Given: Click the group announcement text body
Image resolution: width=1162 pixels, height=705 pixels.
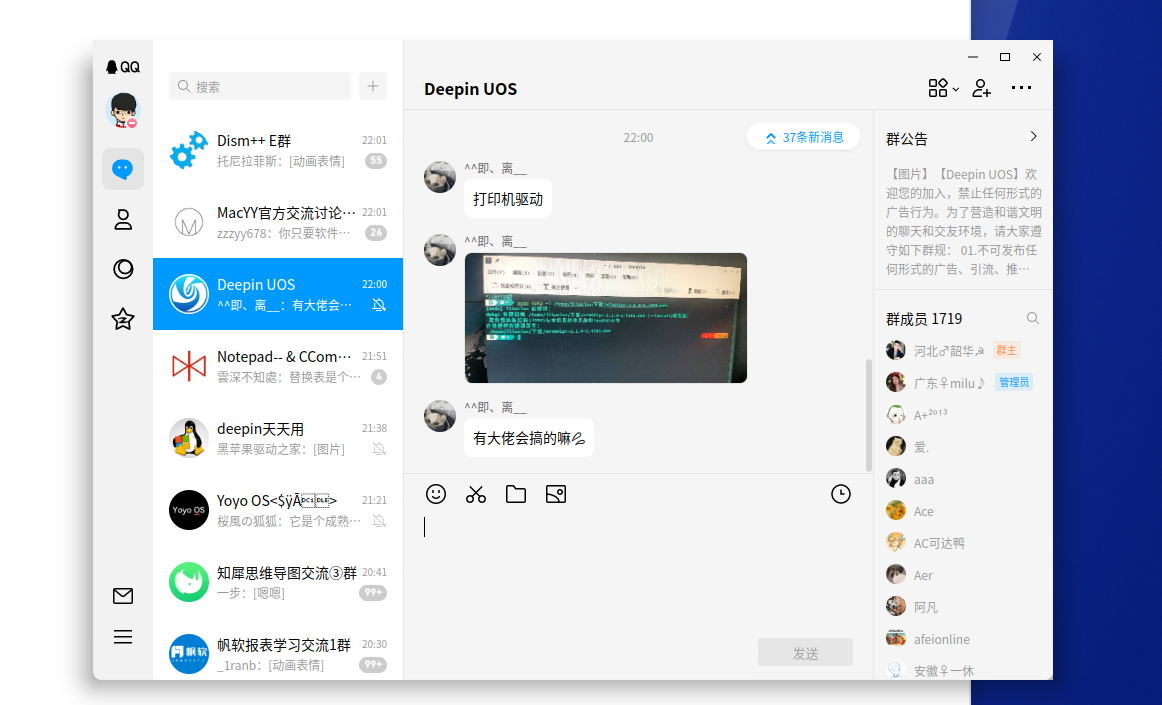Looking at the screenshot, I should [963, 221].
